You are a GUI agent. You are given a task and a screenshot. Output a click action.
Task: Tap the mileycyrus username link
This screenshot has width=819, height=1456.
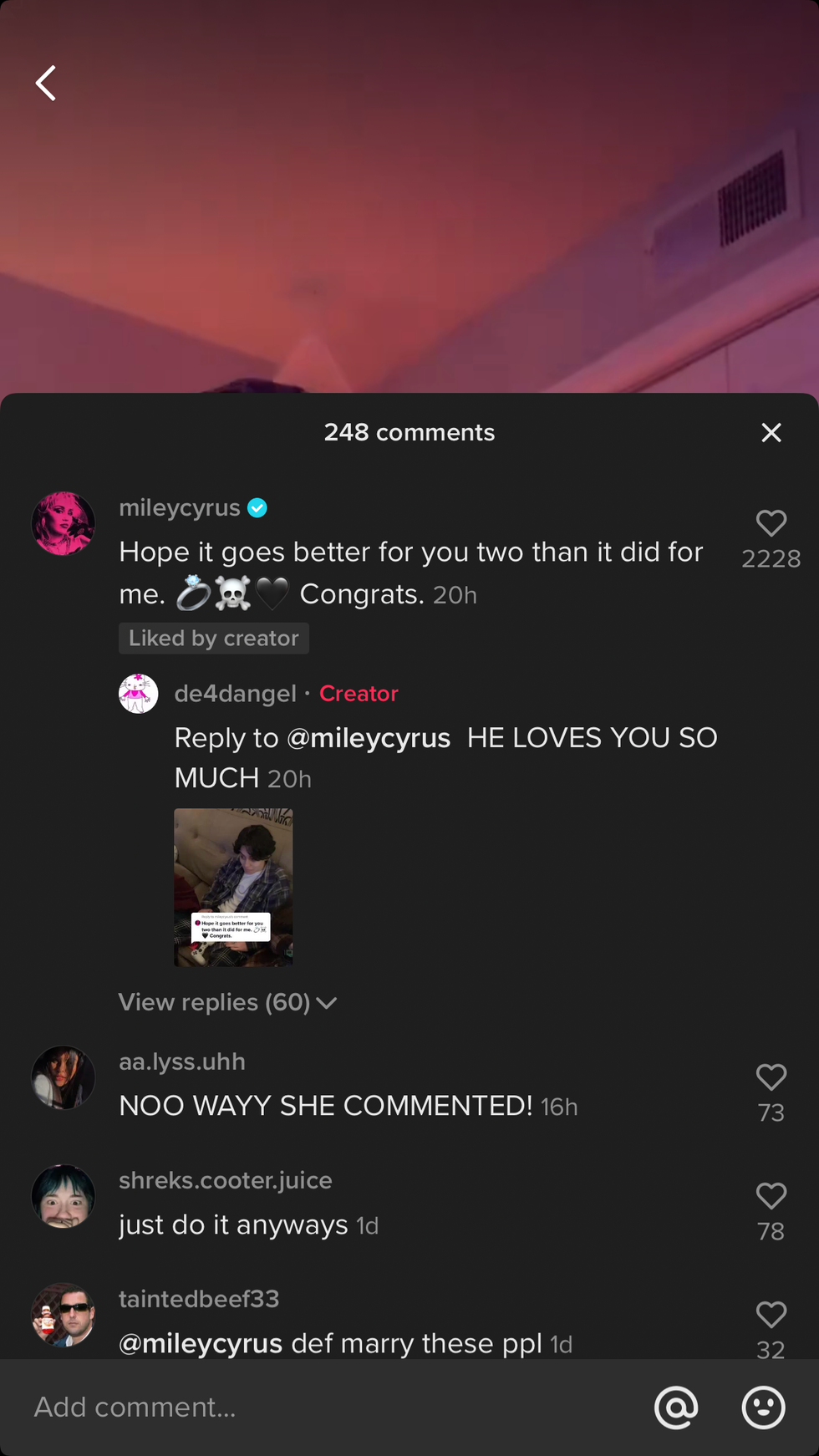point(180,508)
